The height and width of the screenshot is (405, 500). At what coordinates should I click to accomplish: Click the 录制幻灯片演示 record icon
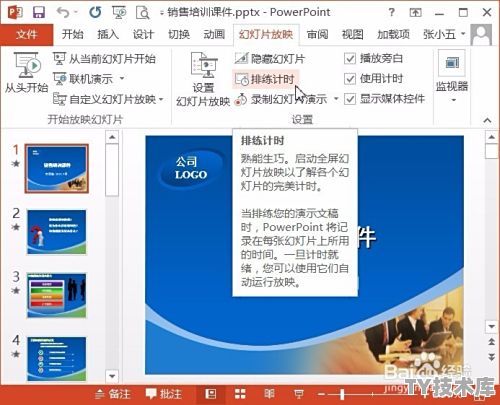coord(241,99)
